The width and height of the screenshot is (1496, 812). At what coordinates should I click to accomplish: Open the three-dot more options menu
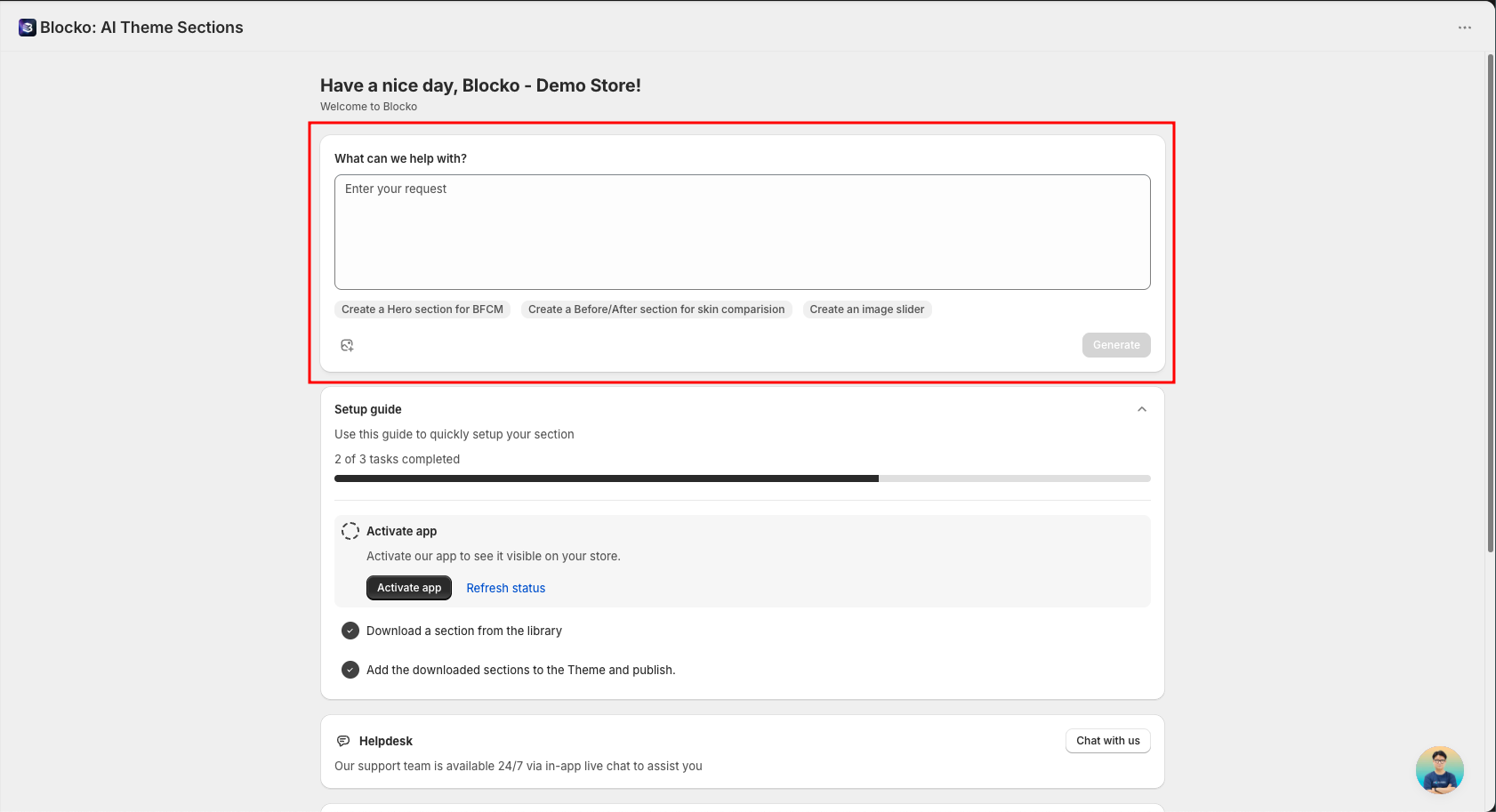(x=1465, y=28)
